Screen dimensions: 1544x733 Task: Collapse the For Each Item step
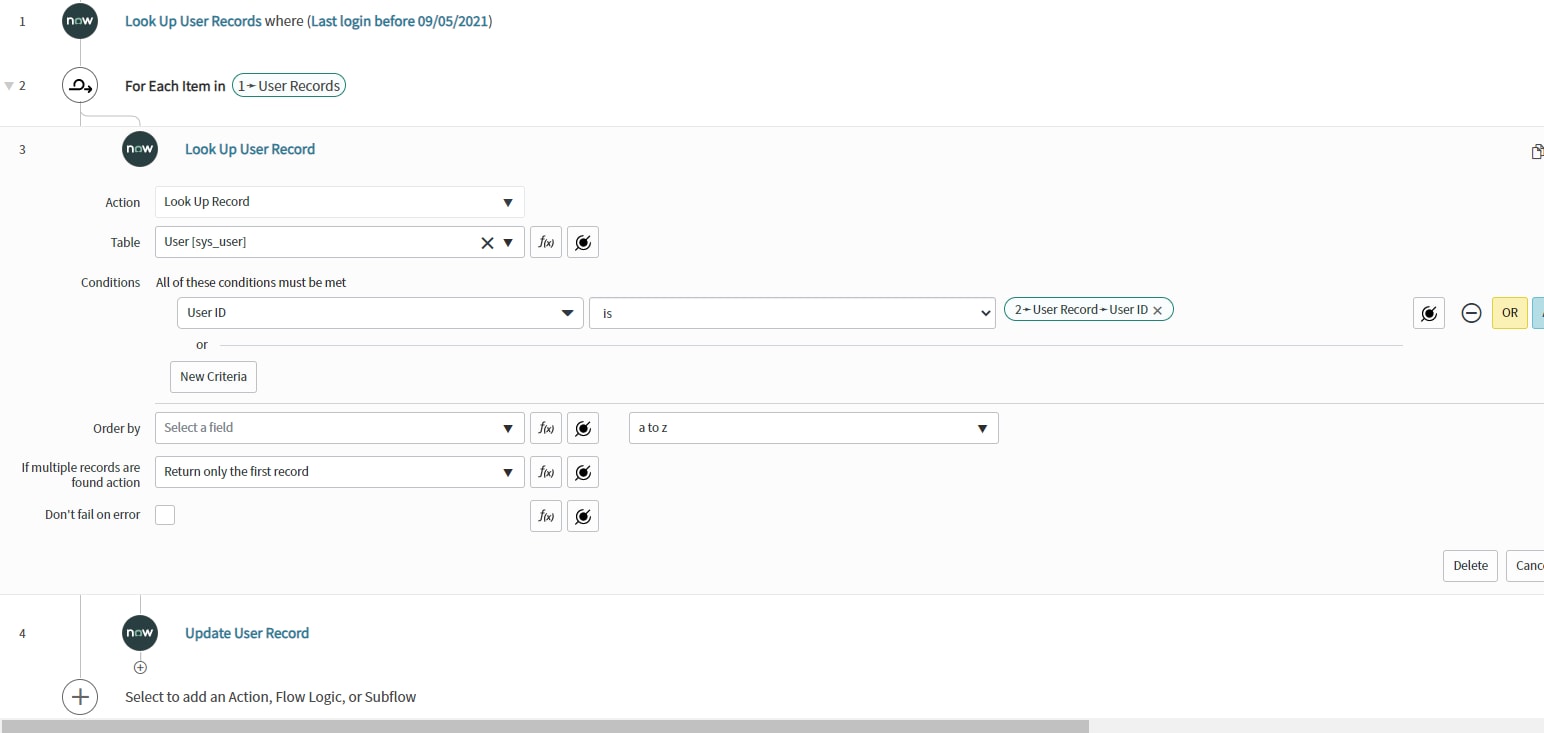point(9,85)
